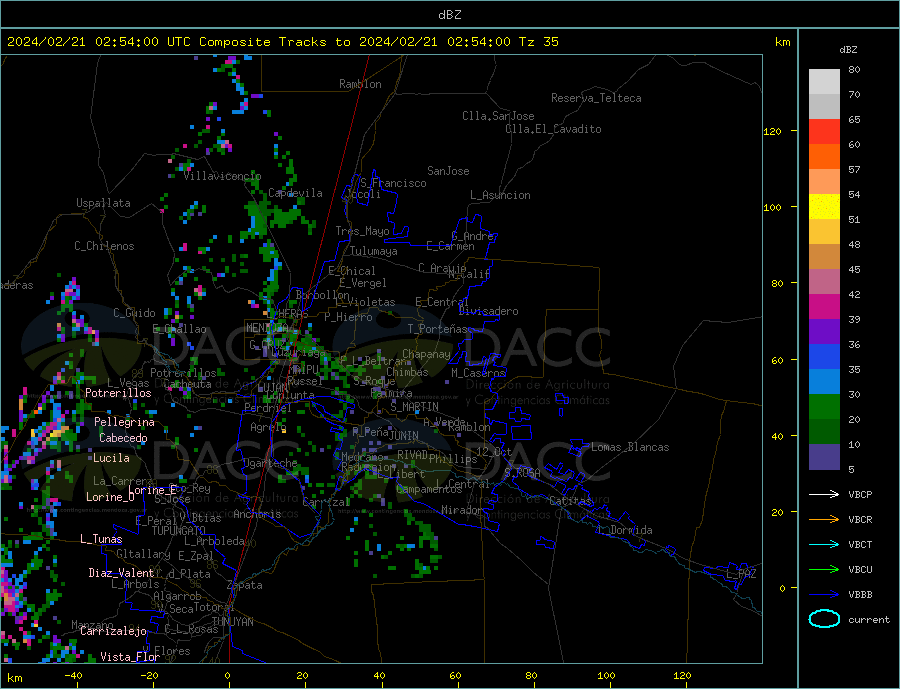Click the pink 'L_Tunas' map label
Screen dimensions: 900x689
[x=101, y=539]
